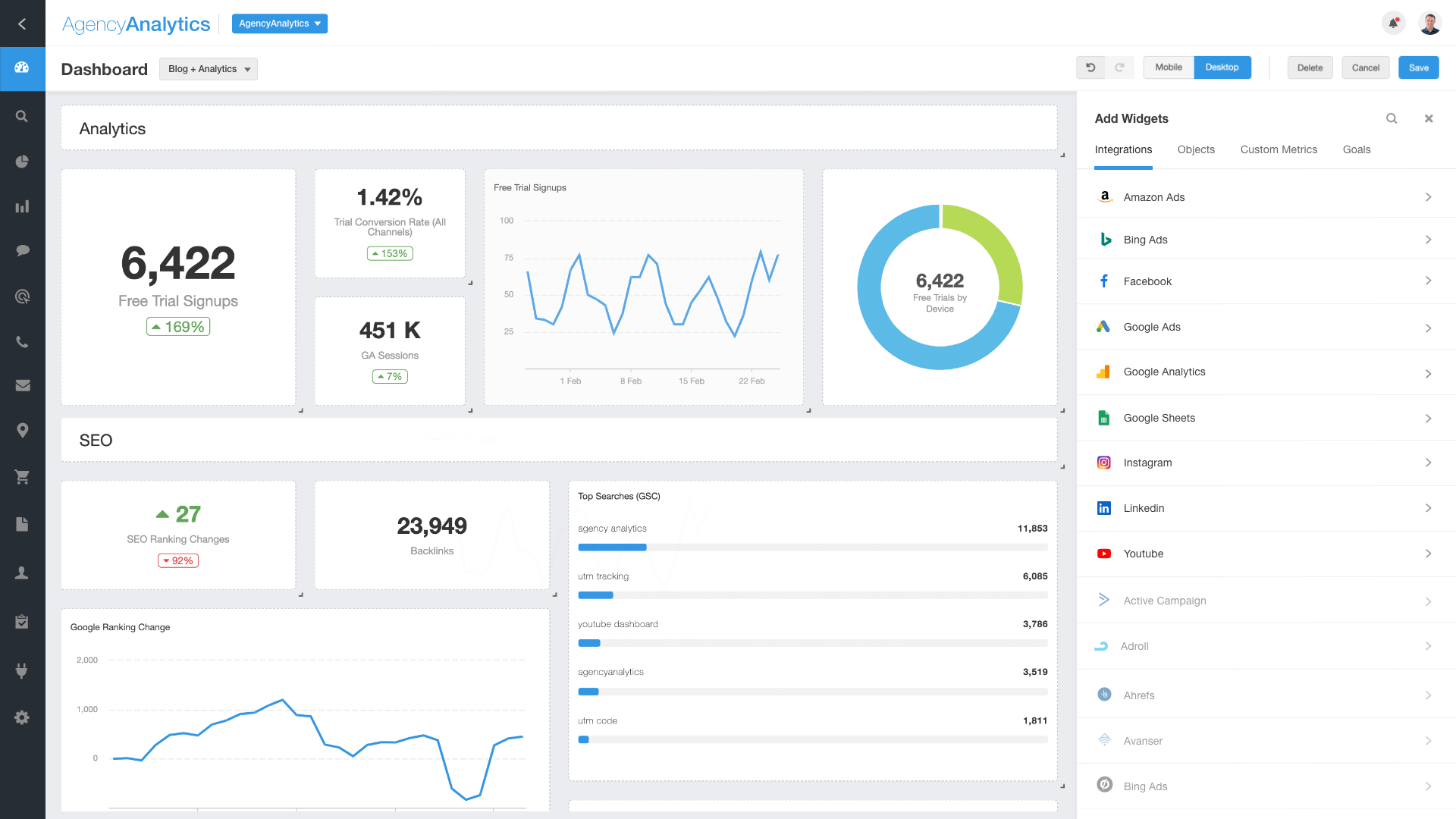Collapse sidebar with the back arrow
Screen dimensions: 1456x819
click(22, 24)
